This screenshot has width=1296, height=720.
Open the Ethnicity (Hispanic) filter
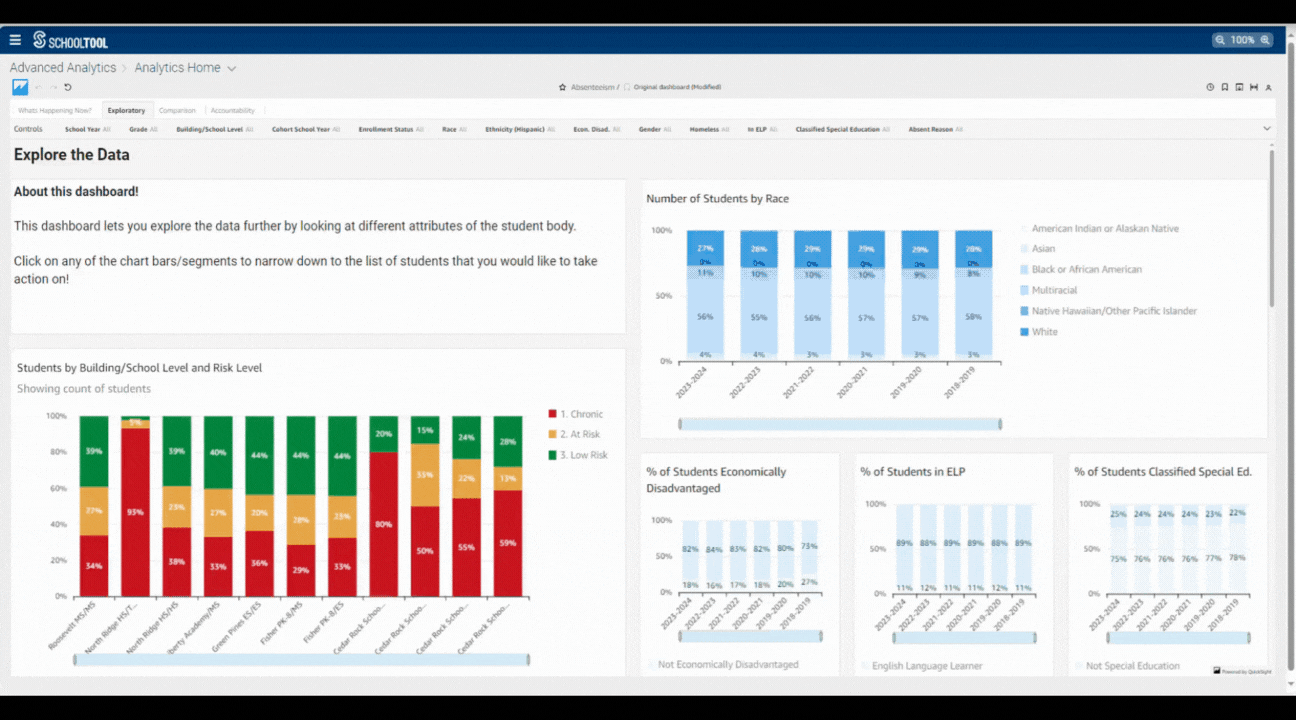[520, 129]
